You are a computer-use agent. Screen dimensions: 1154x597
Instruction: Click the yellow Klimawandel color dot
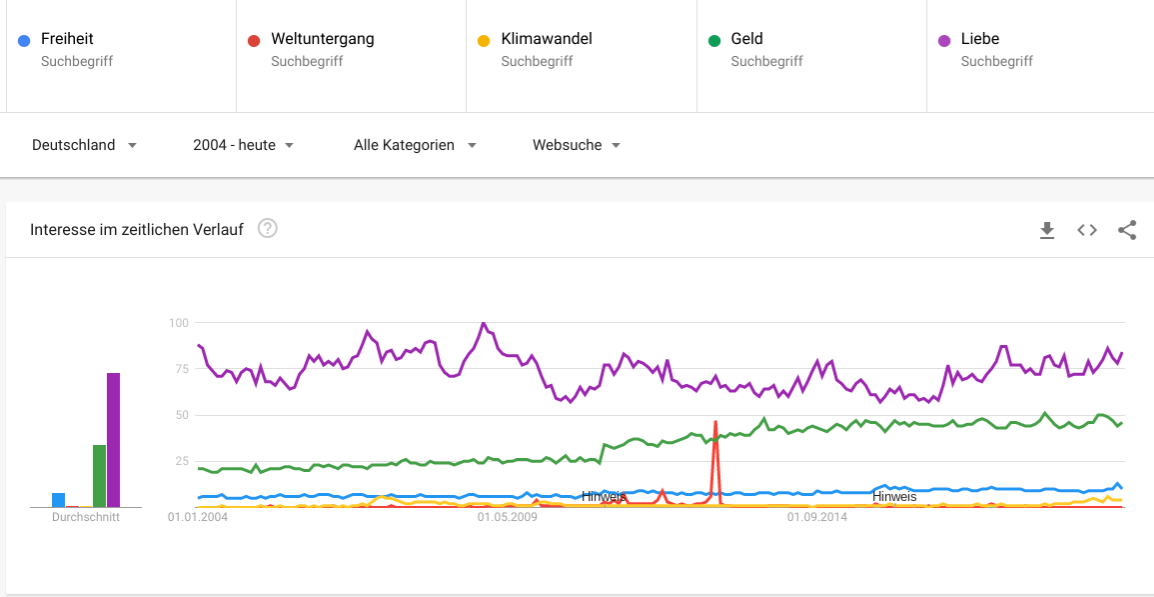tap(484, 40)
